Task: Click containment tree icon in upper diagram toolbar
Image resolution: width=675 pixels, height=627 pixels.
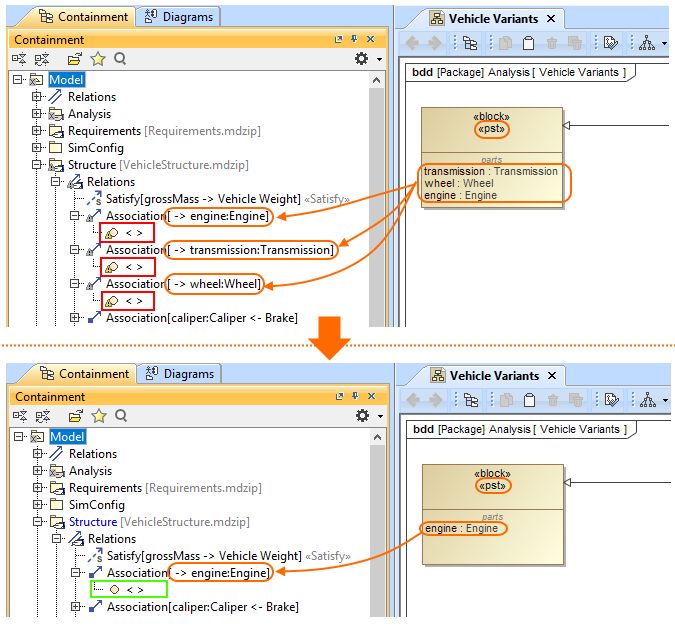Action: [470, 43]
